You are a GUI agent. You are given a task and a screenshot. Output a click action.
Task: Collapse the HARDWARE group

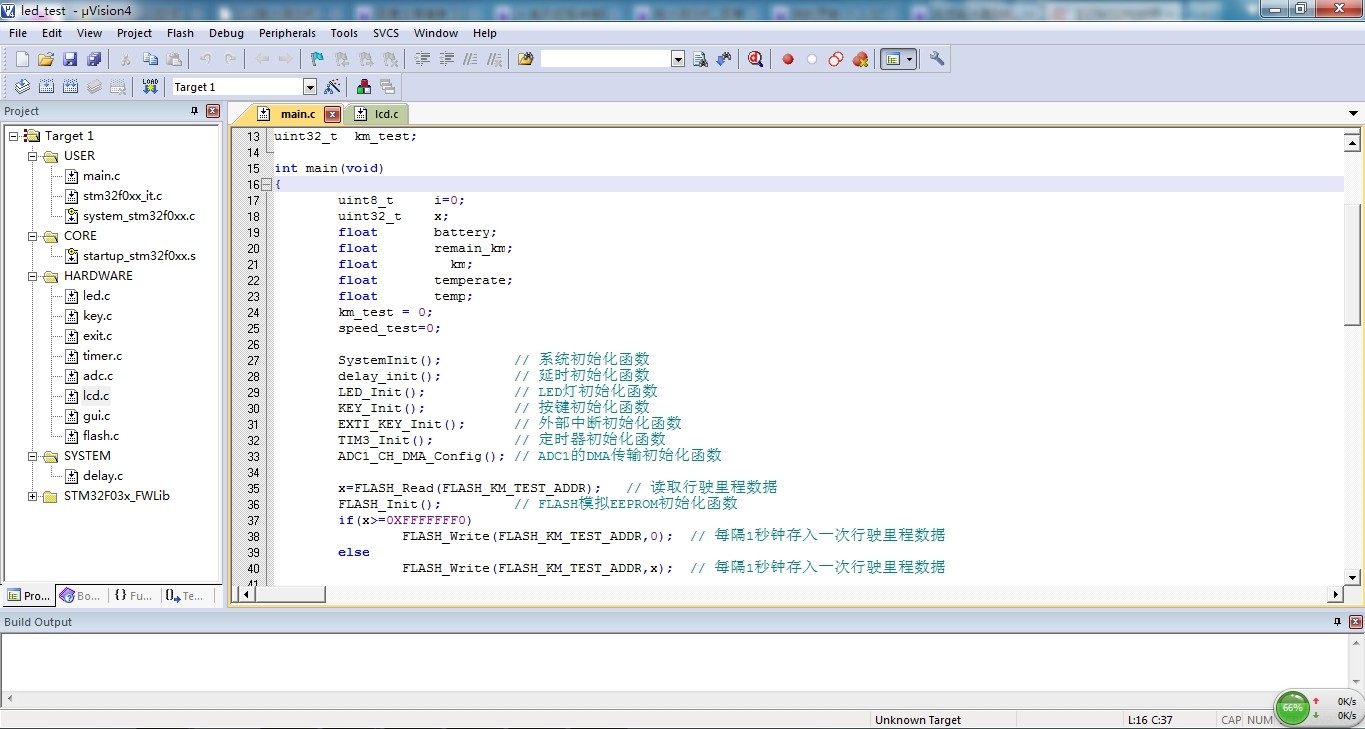(33, 276)
